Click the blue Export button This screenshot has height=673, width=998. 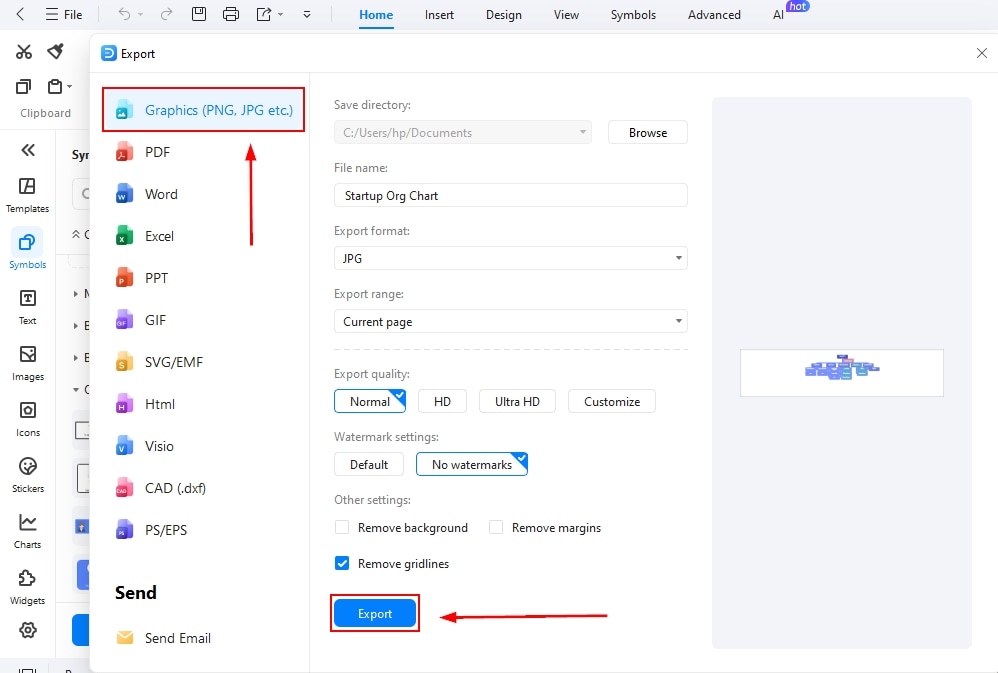[375, 614]
